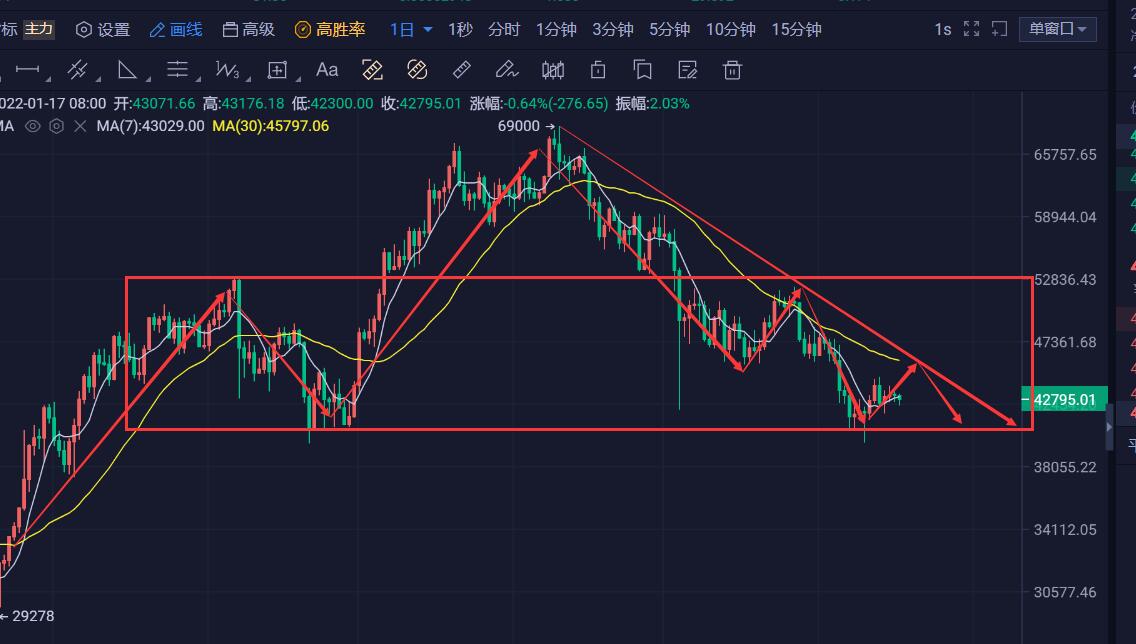This screenshot has height=644, width=1136.
Task: Click the trash can delete drawings icon
Action: (x=732, y=70)
